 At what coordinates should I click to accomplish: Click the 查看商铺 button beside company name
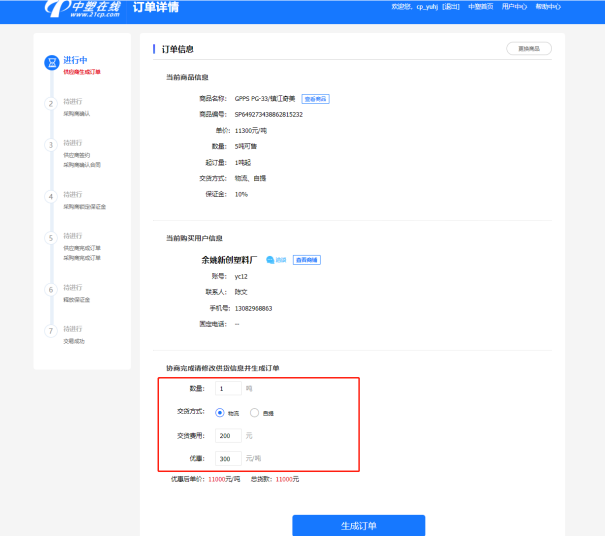point(307,260)
